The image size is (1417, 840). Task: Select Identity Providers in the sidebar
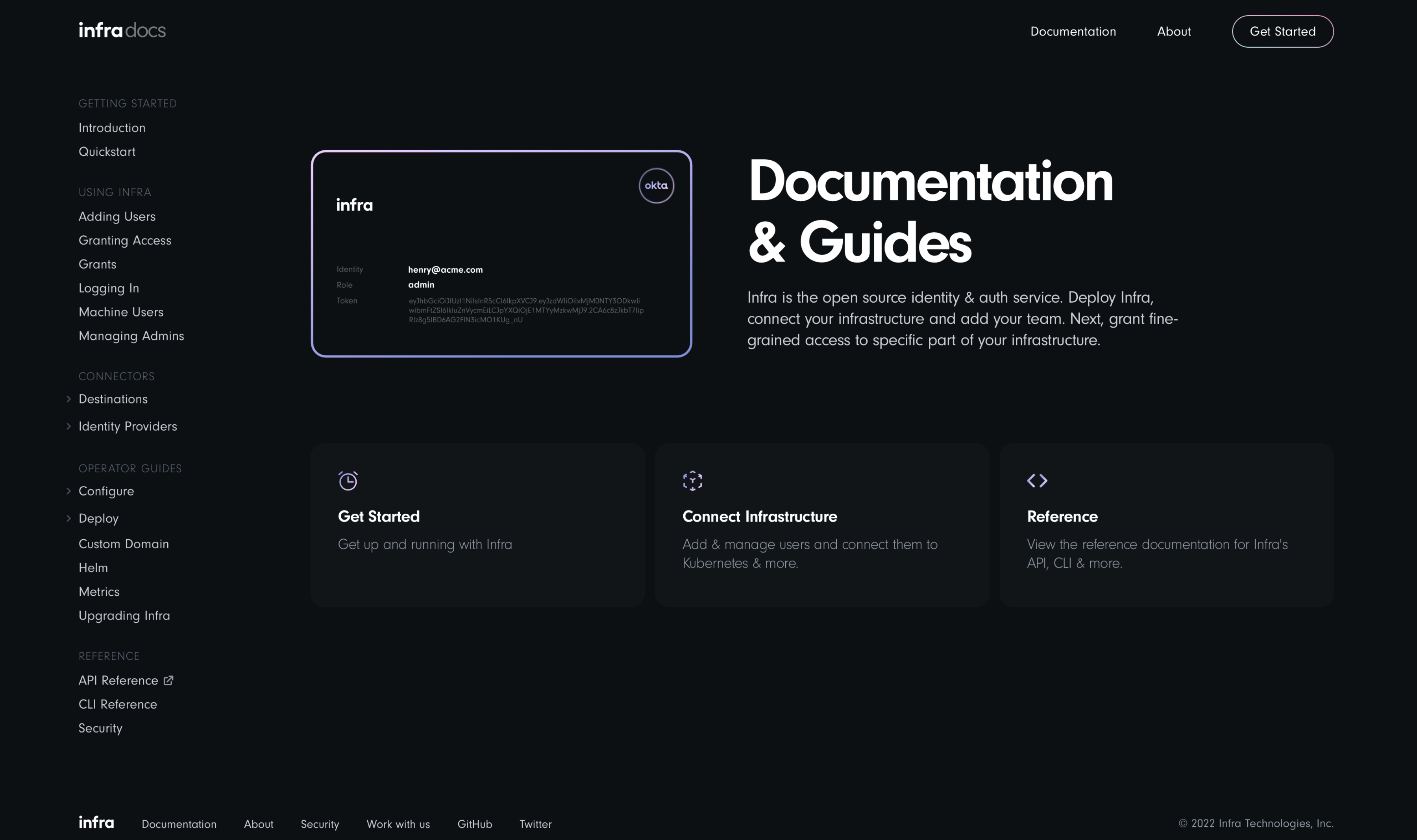128,426
